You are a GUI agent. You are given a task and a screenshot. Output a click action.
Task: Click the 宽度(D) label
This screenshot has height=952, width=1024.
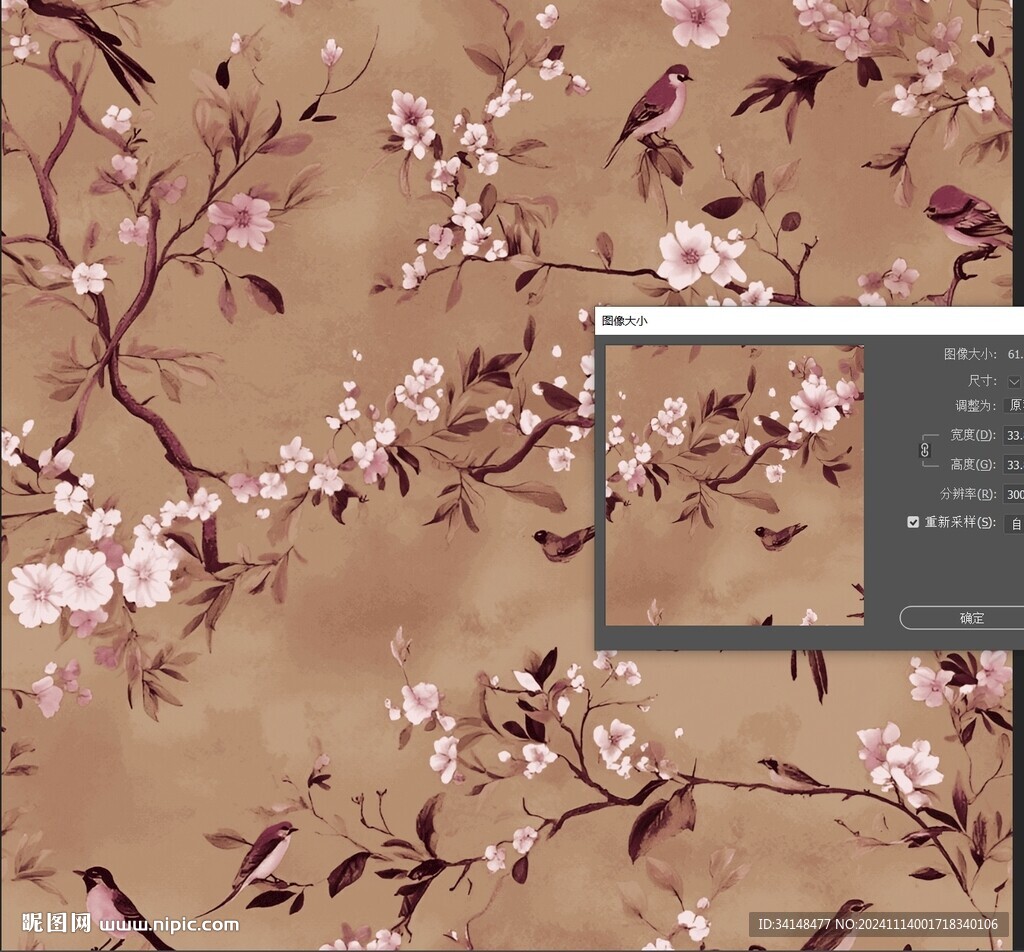click(x=971, y=436)
